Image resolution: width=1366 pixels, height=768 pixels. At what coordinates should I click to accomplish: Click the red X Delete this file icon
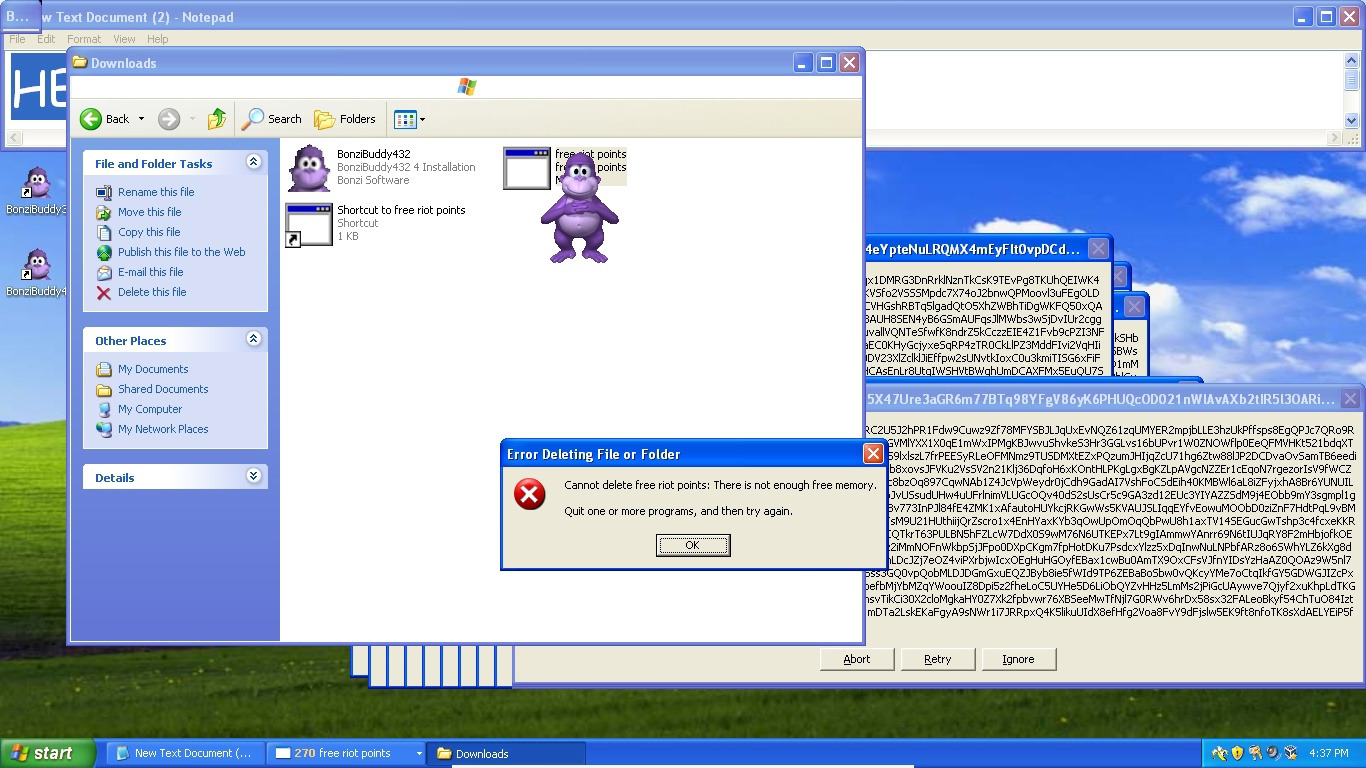[x=104, y=292]
